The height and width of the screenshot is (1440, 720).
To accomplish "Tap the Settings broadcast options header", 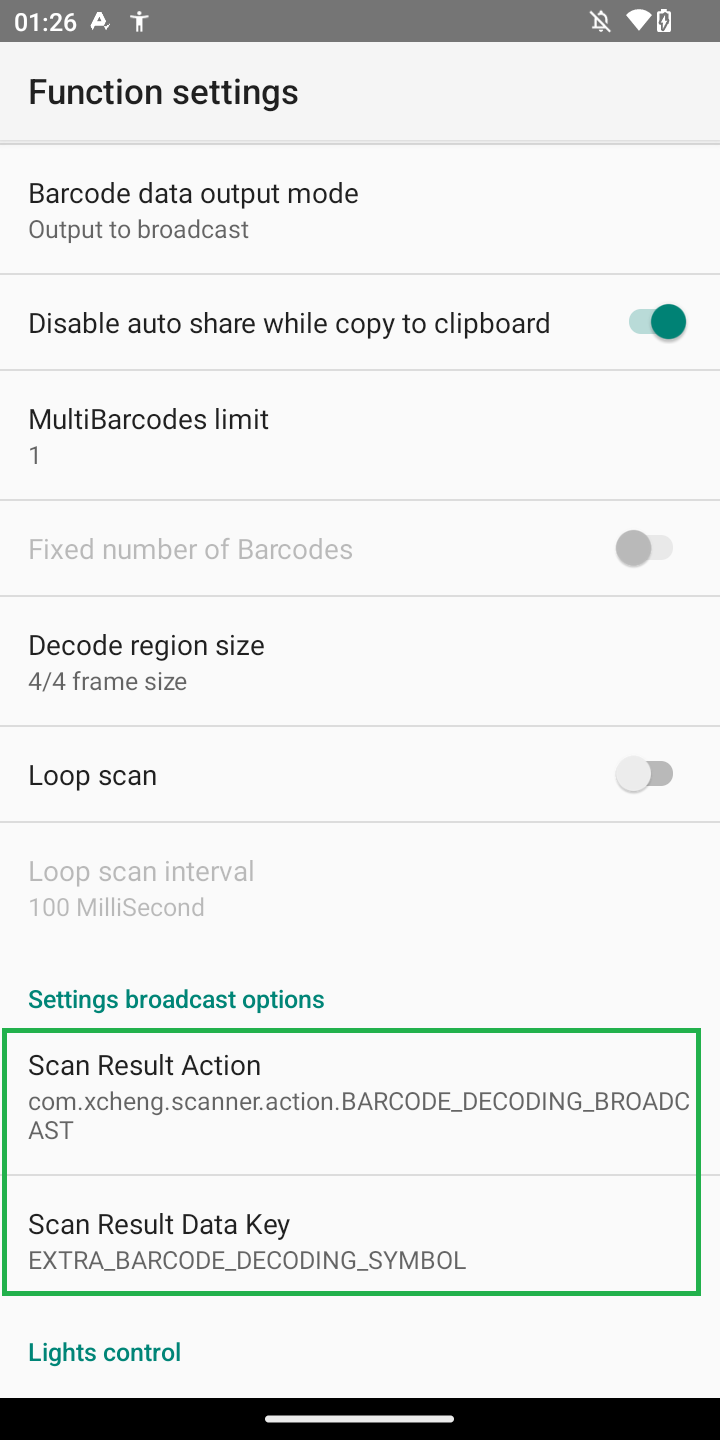I will 176,999.
